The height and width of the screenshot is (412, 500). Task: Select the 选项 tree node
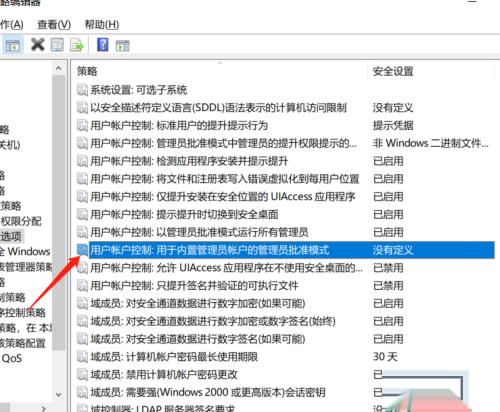pyautogui.click(x=11, y=236)
